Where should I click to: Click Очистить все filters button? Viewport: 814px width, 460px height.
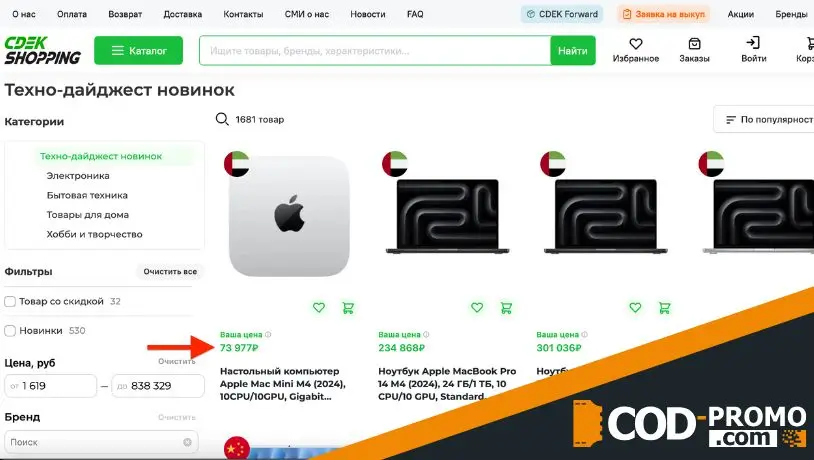click(170, 272)
